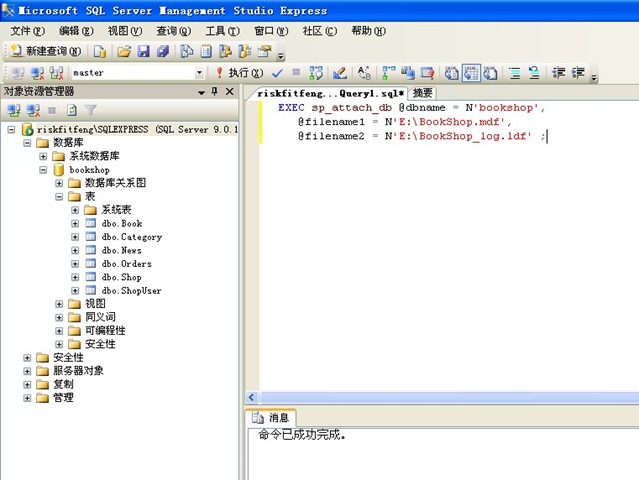
Task: Toggle Results to Grid mode
Action: click(471, 73)
